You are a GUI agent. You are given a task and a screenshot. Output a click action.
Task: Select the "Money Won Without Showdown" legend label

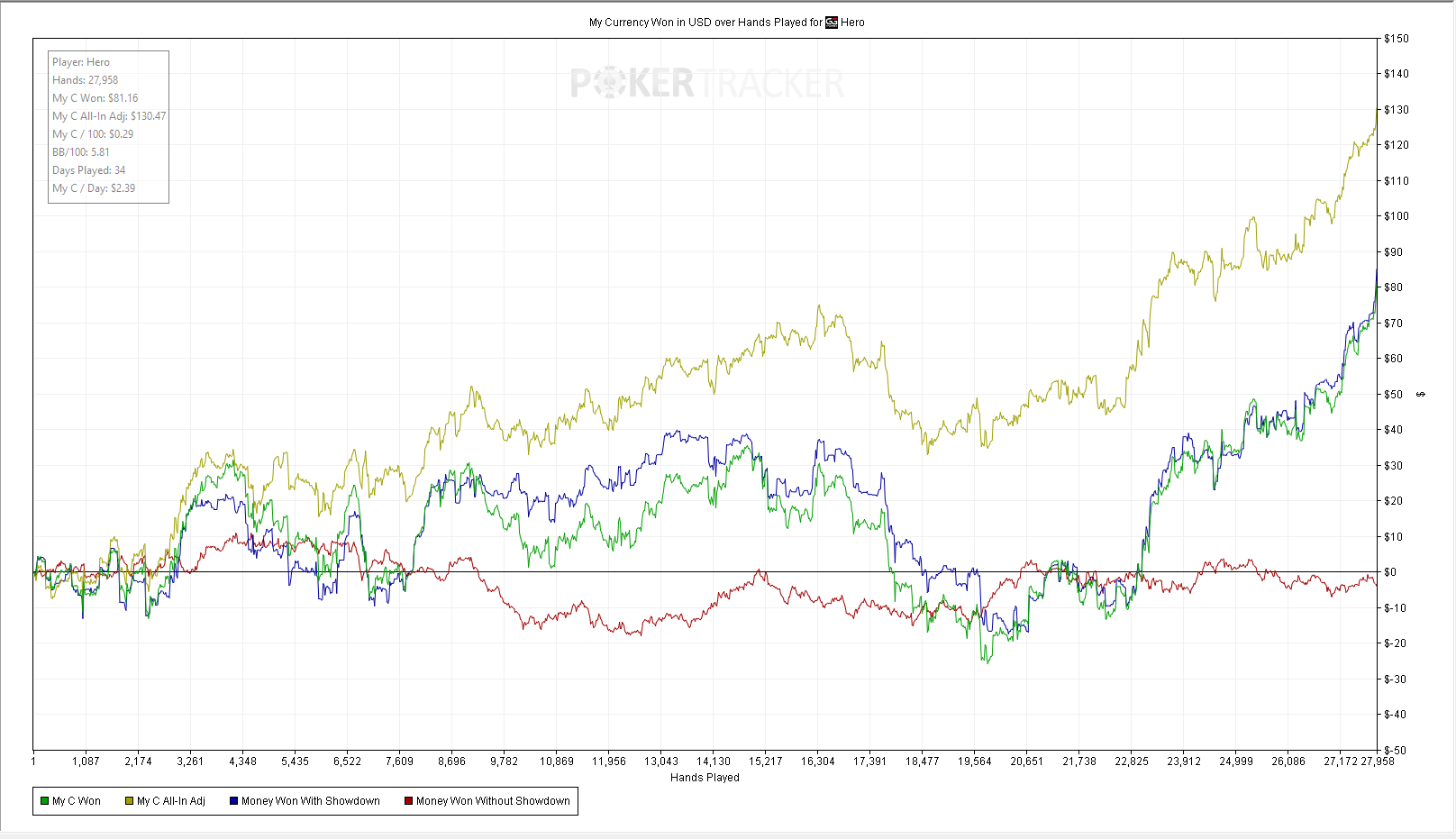click(493, 801)
